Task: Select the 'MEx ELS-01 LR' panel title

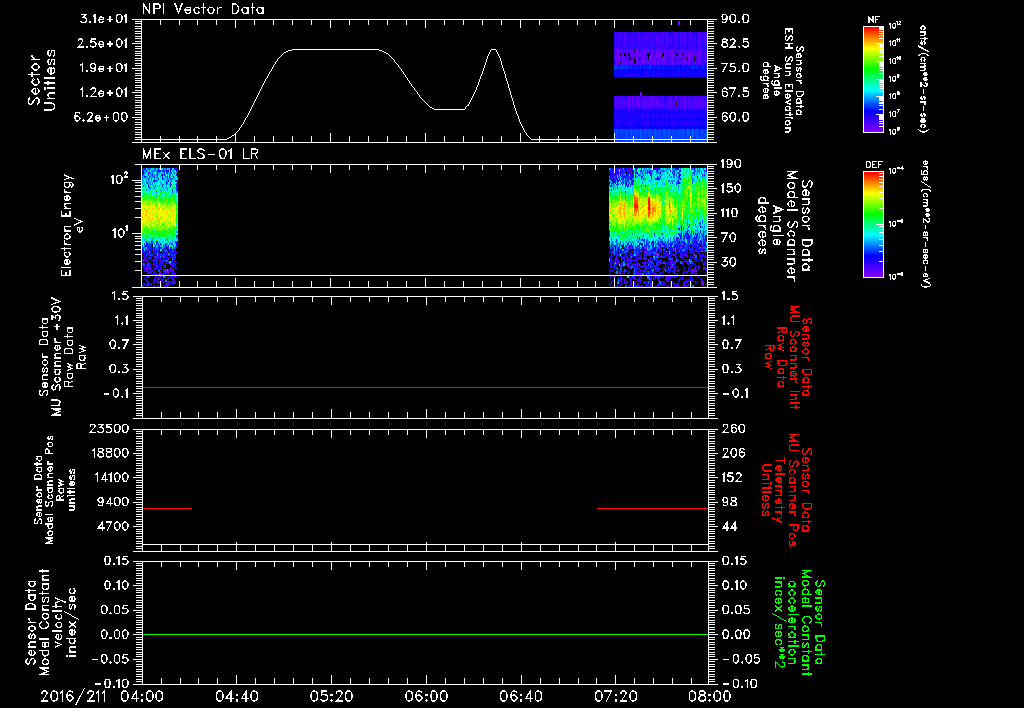Action: [200, 154]
